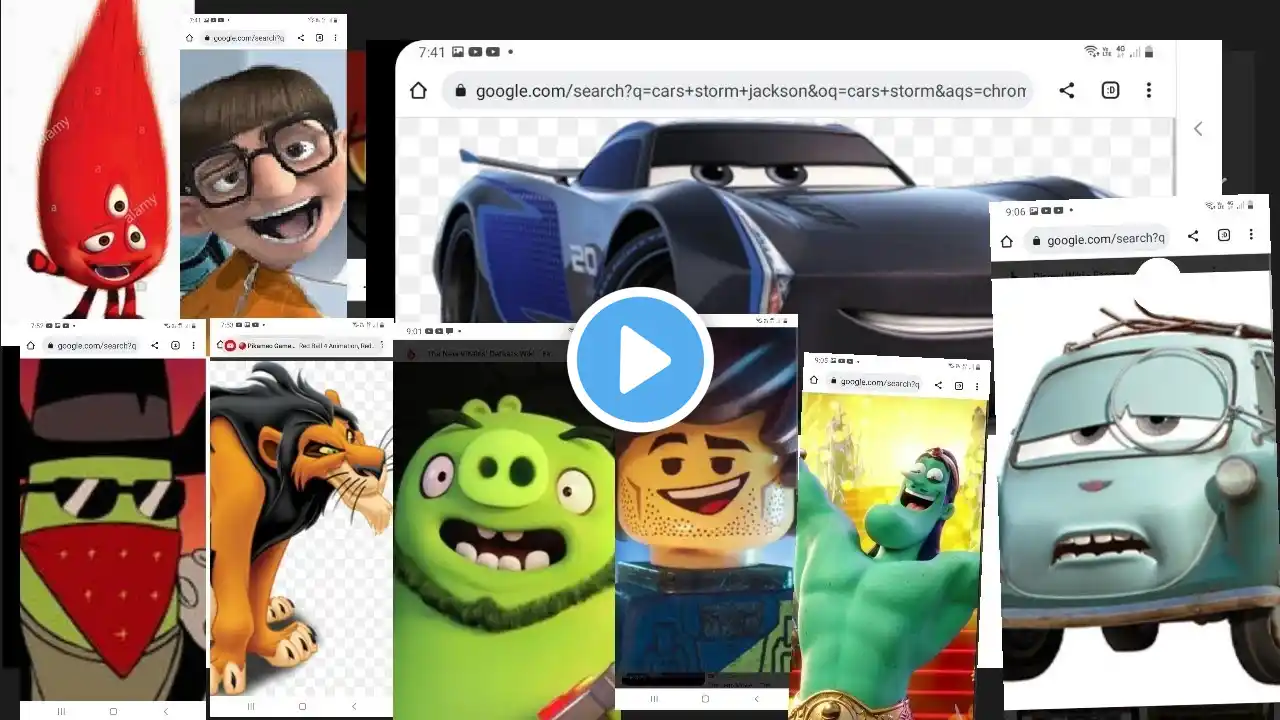Open three-dot menu in the 9:05 green troll window

point(977,387)
